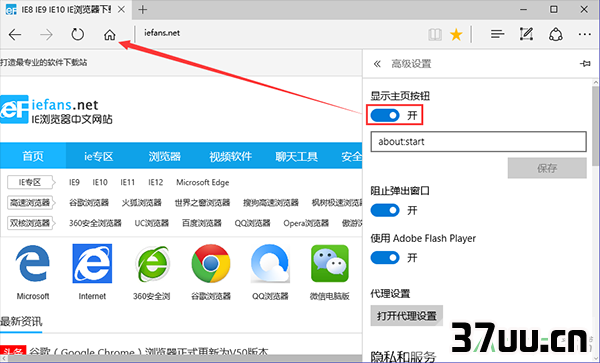
Task: Pin the Advanced Settings pane
Action: pos(585,63)
